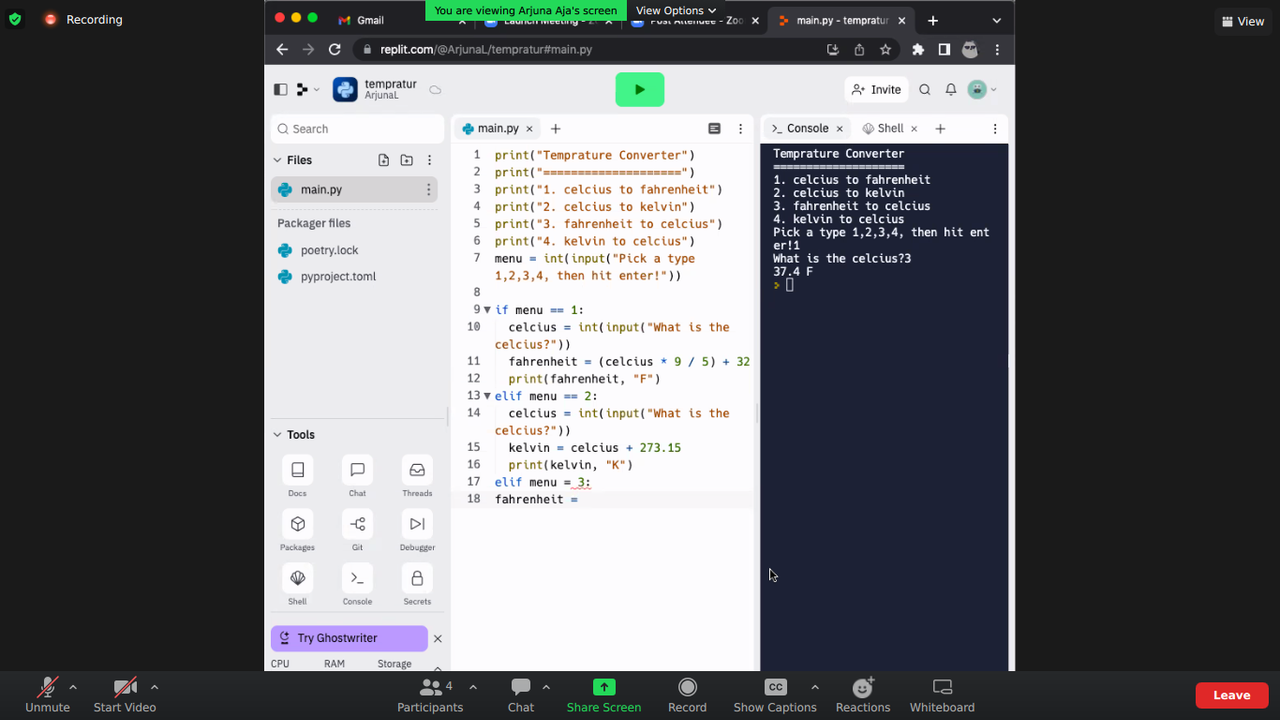Collapse the Files section
Image resolution: width=1280 pixels, height=720 pixels.
pos(277,160)
